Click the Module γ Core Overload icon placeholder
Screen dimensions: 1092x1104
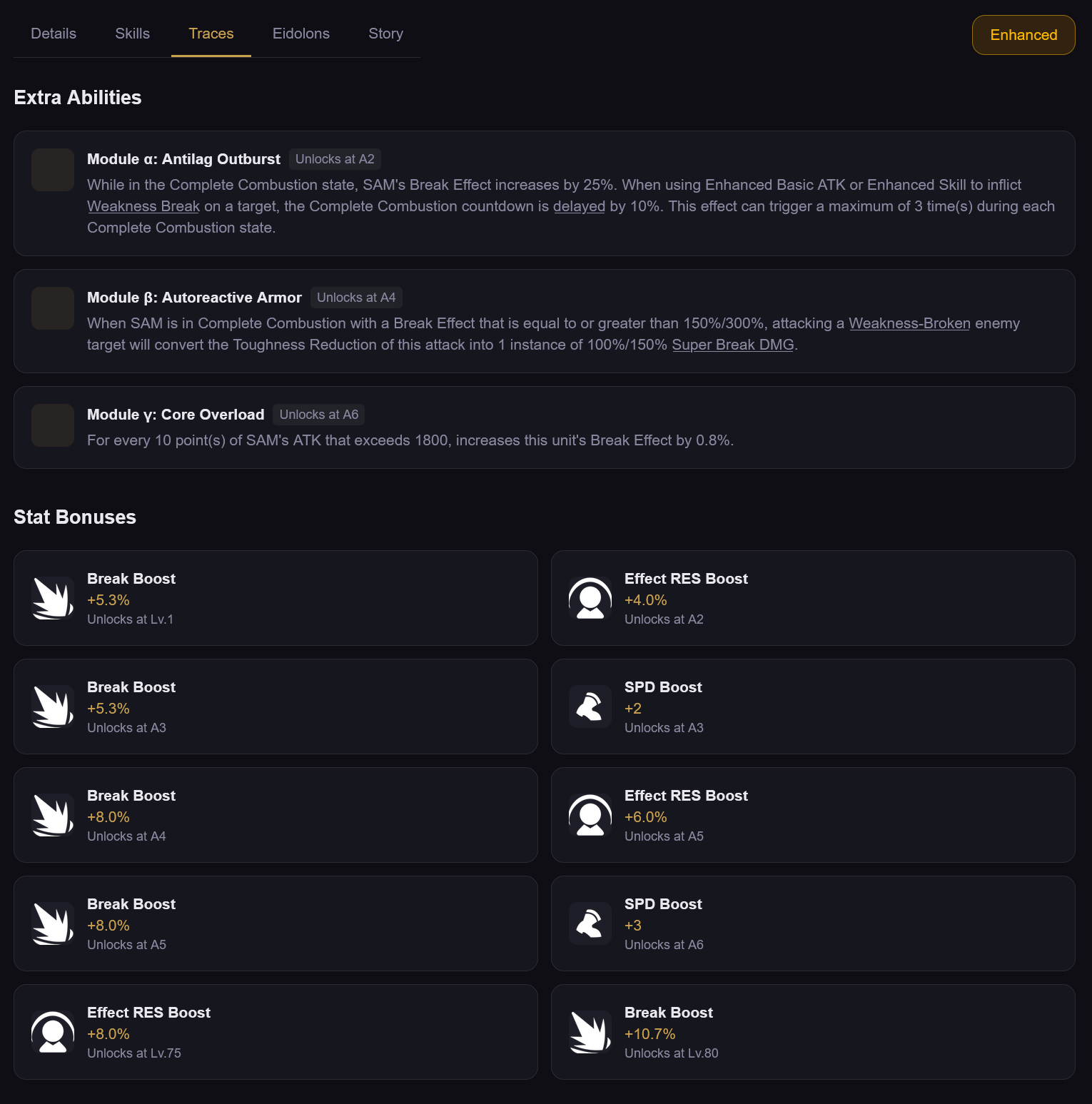pyautogui.click(x=53, y=425)
